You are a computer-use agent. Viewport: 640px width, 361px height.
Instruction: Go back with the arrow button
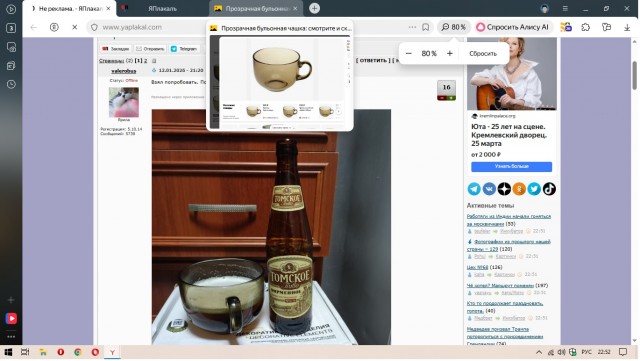(x=34, y=27)
